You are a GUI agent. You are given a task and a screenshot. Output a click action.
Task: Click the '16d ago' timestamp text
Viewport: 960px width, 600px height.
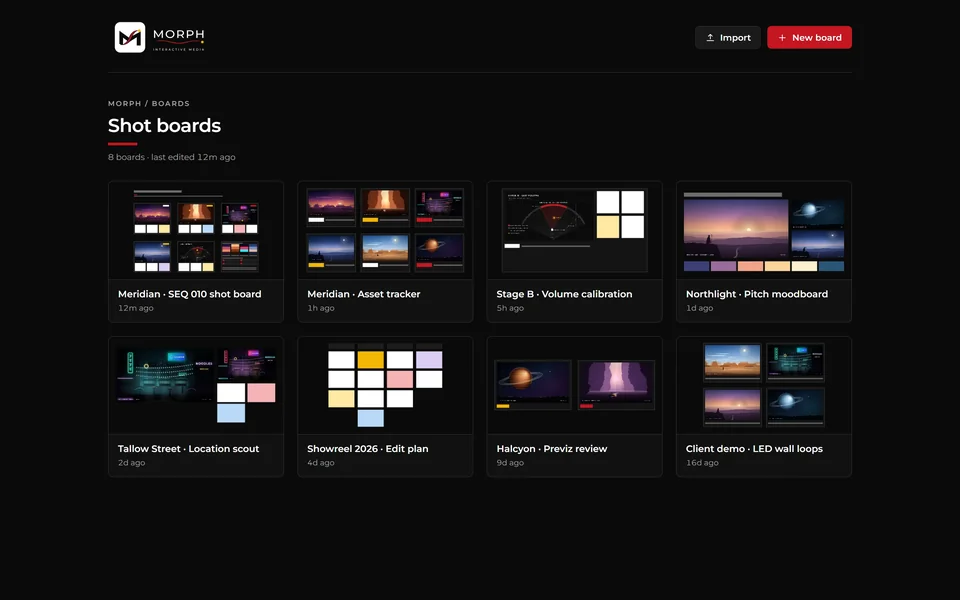pos(702,463)
